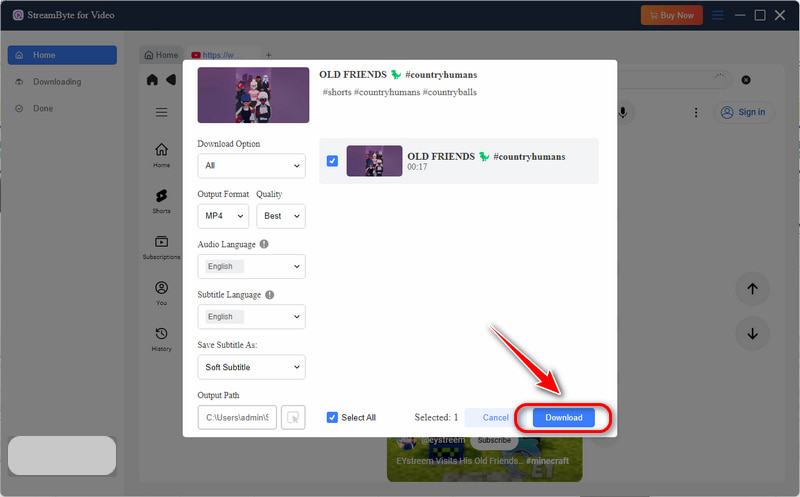Uncheck the OLD FRIENDS video checkbox
The width and height of the screenshot is (800, 497).
pyautogui.click(x=332, y=161)
